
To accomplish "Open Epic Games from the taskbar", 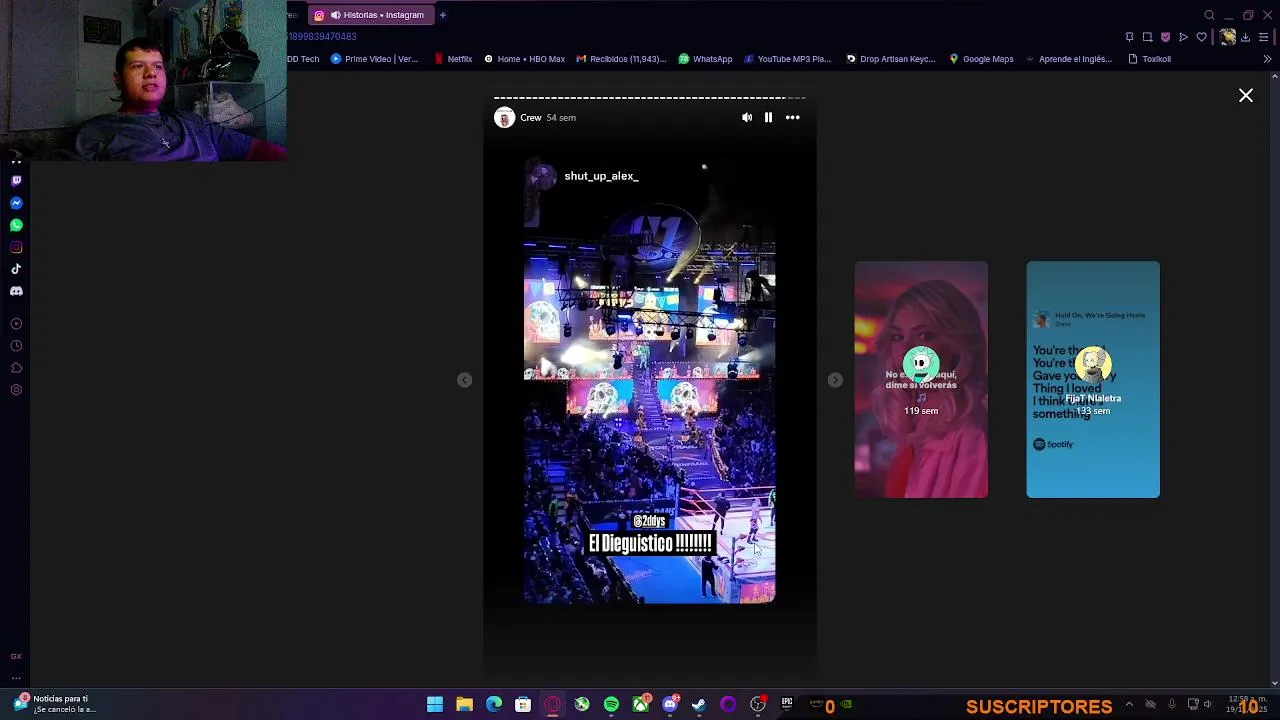I will (x=787, y=705).
